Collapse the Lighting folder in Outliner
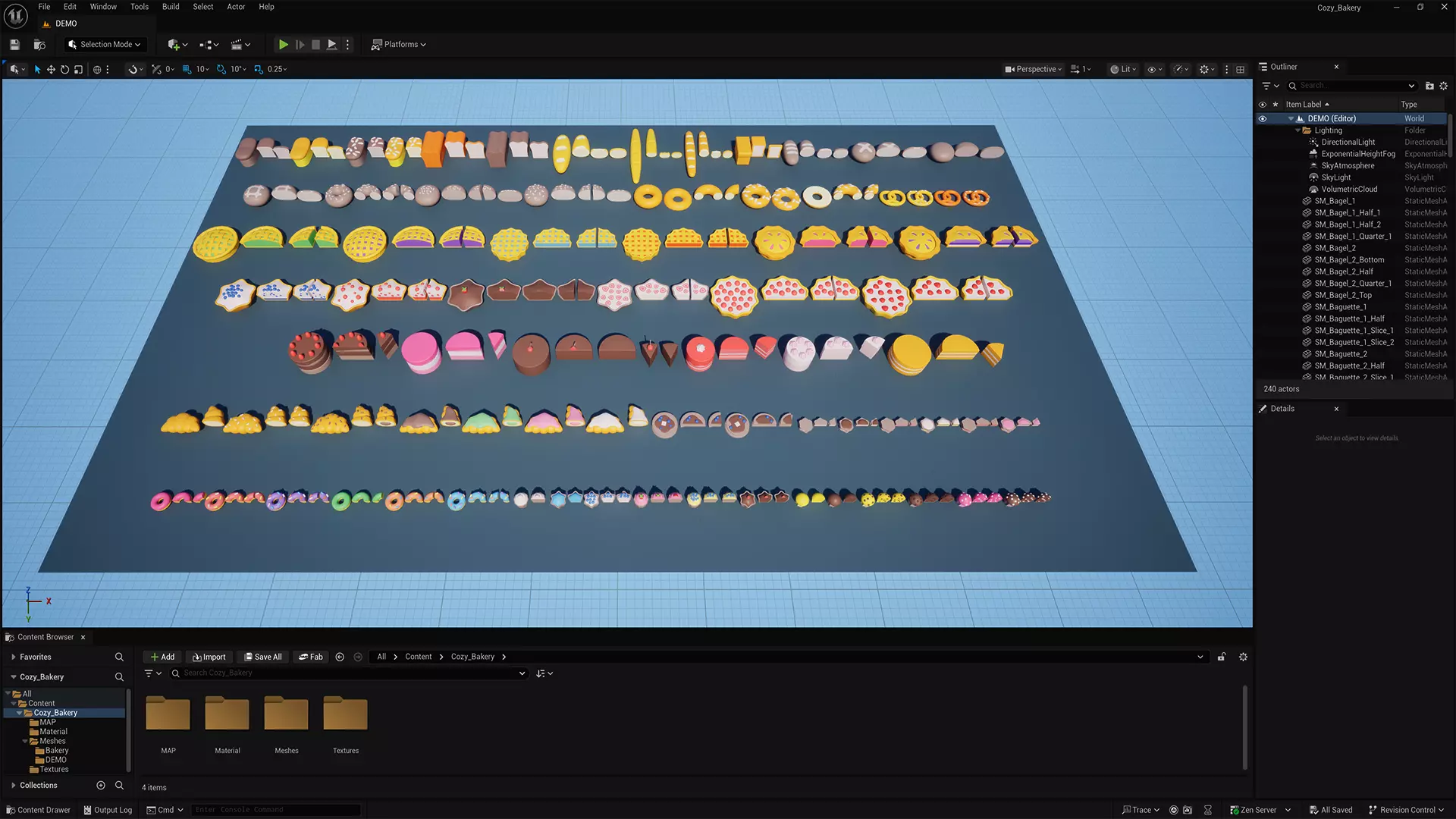The width and height of the screenshot is (1456, 819). click(1298, 130)
